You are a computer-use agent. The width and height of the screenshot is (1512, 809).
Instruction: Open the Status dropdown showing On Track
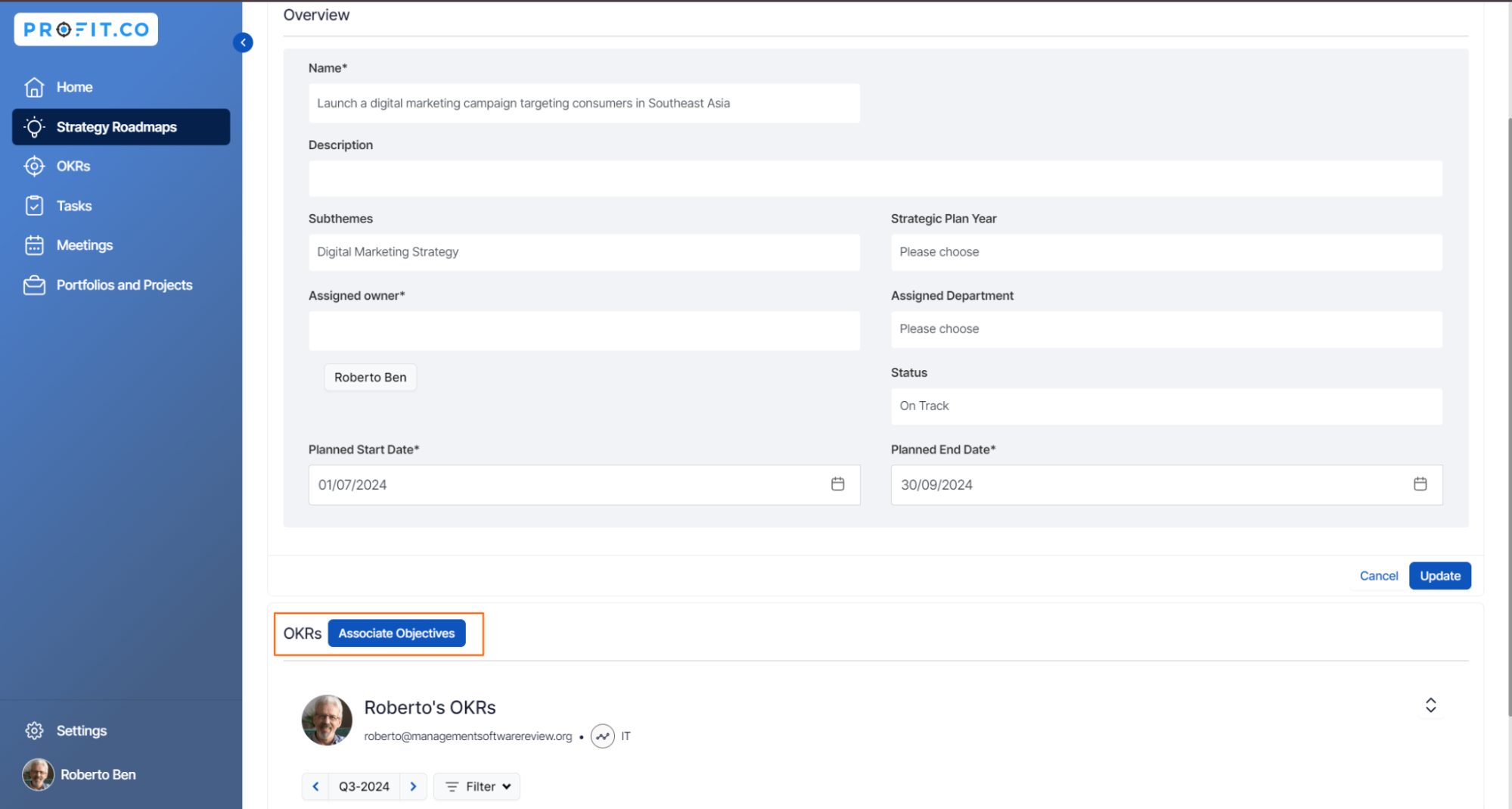tap(1166, 406)
